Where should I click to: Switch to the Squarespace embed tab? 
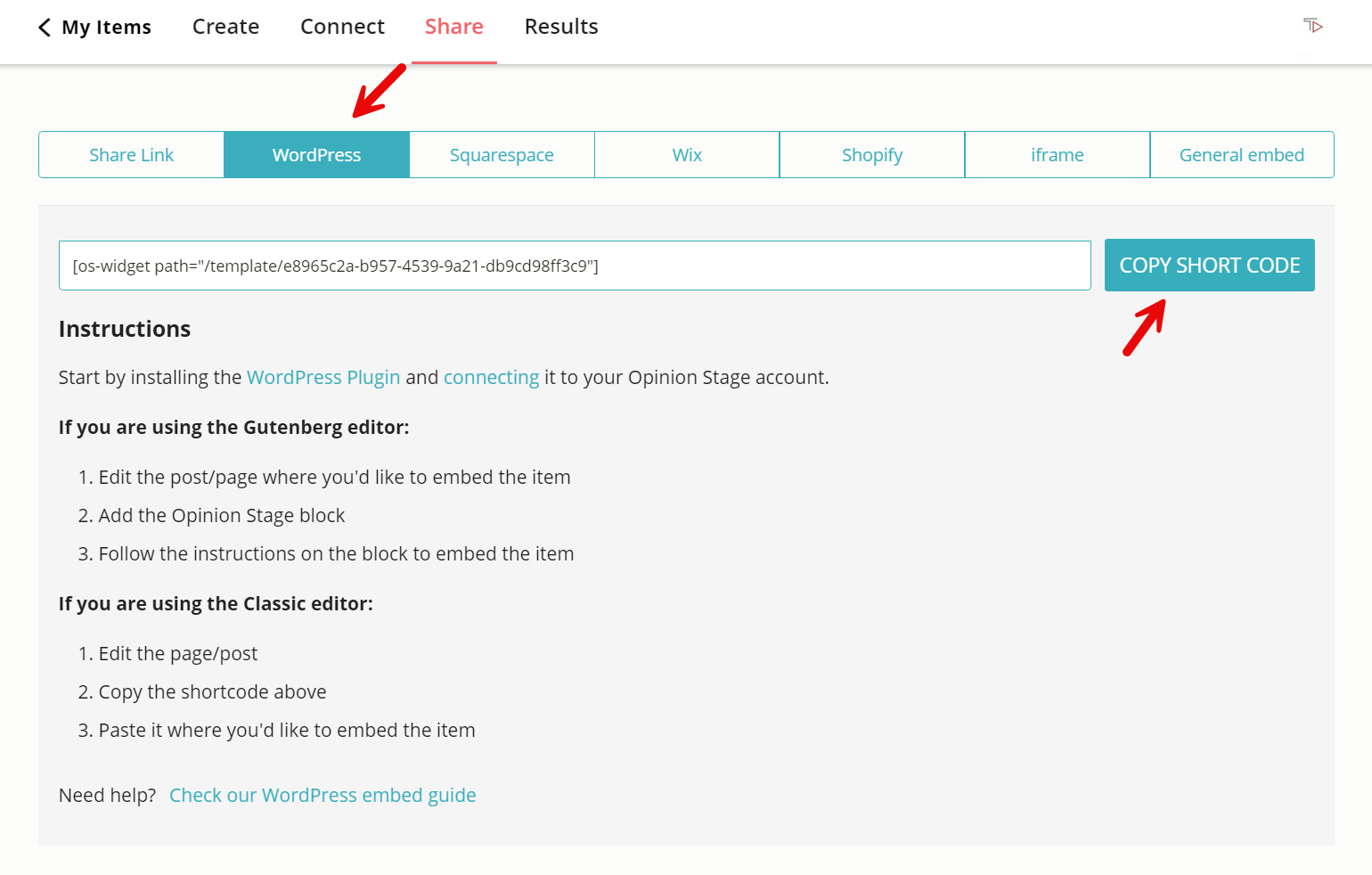502,154
